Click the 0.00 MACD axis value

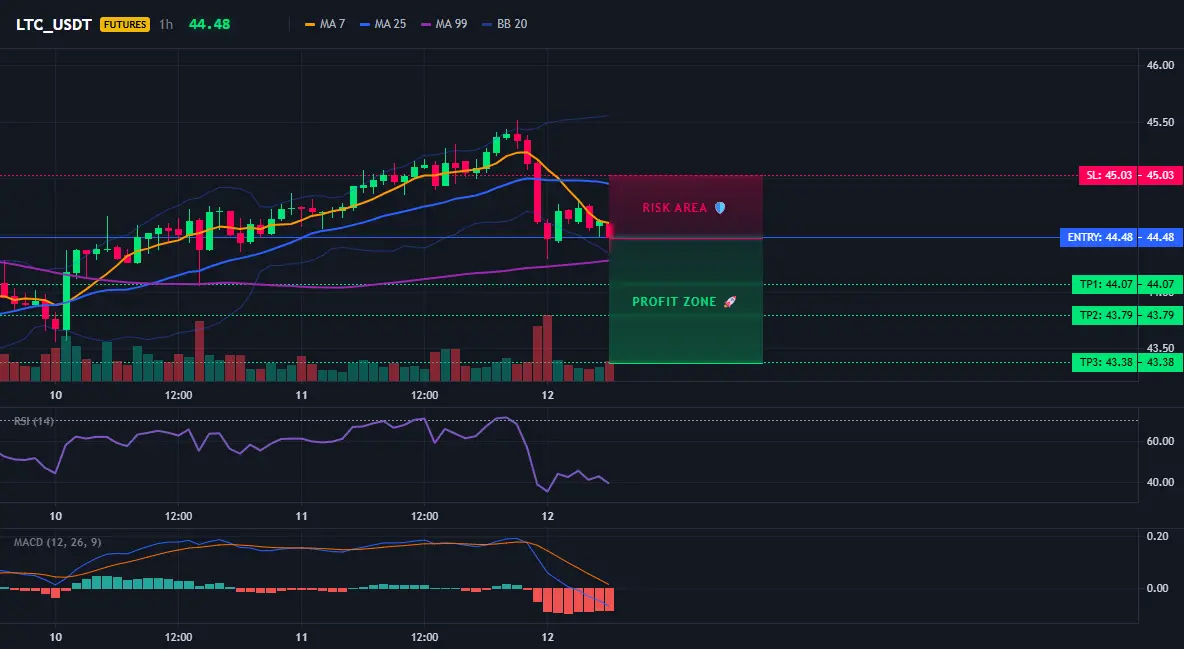(x=1158, y=588)
